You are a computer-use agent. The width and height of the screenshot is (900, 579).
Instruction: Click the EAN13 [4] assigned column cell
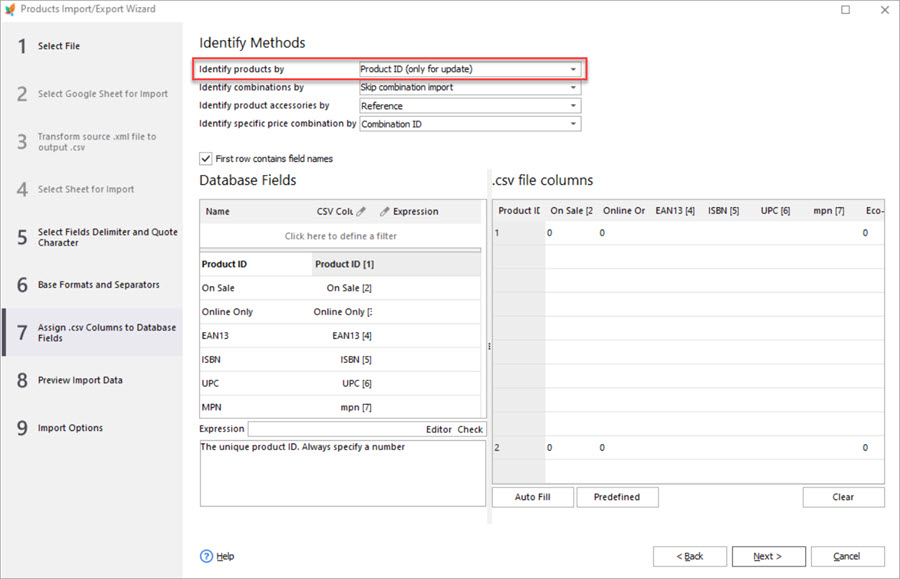click(x=344, y=336)
